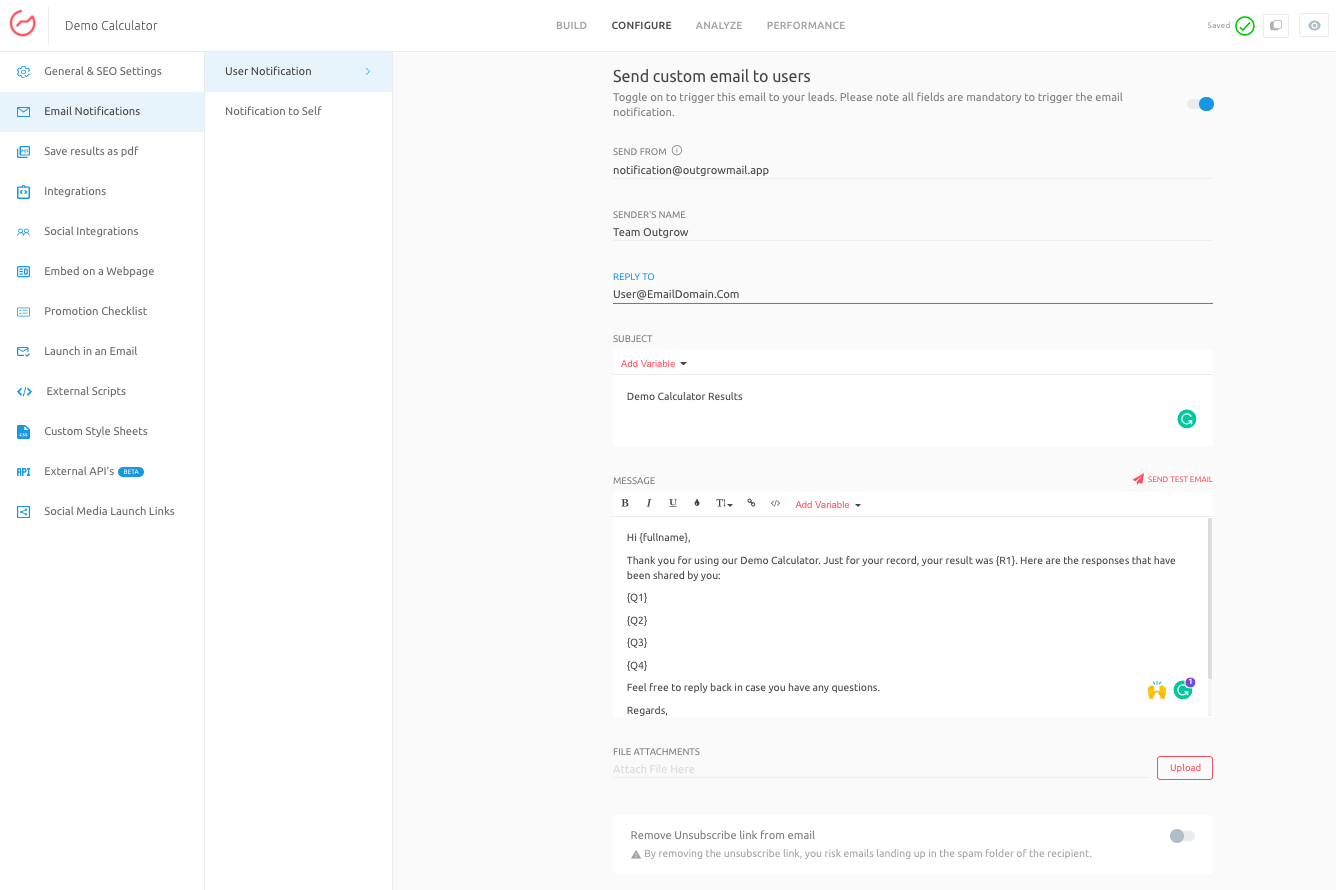1336x890 pixels.
Task: Click the Sender's Name field
Action: [x=912, y=233]
